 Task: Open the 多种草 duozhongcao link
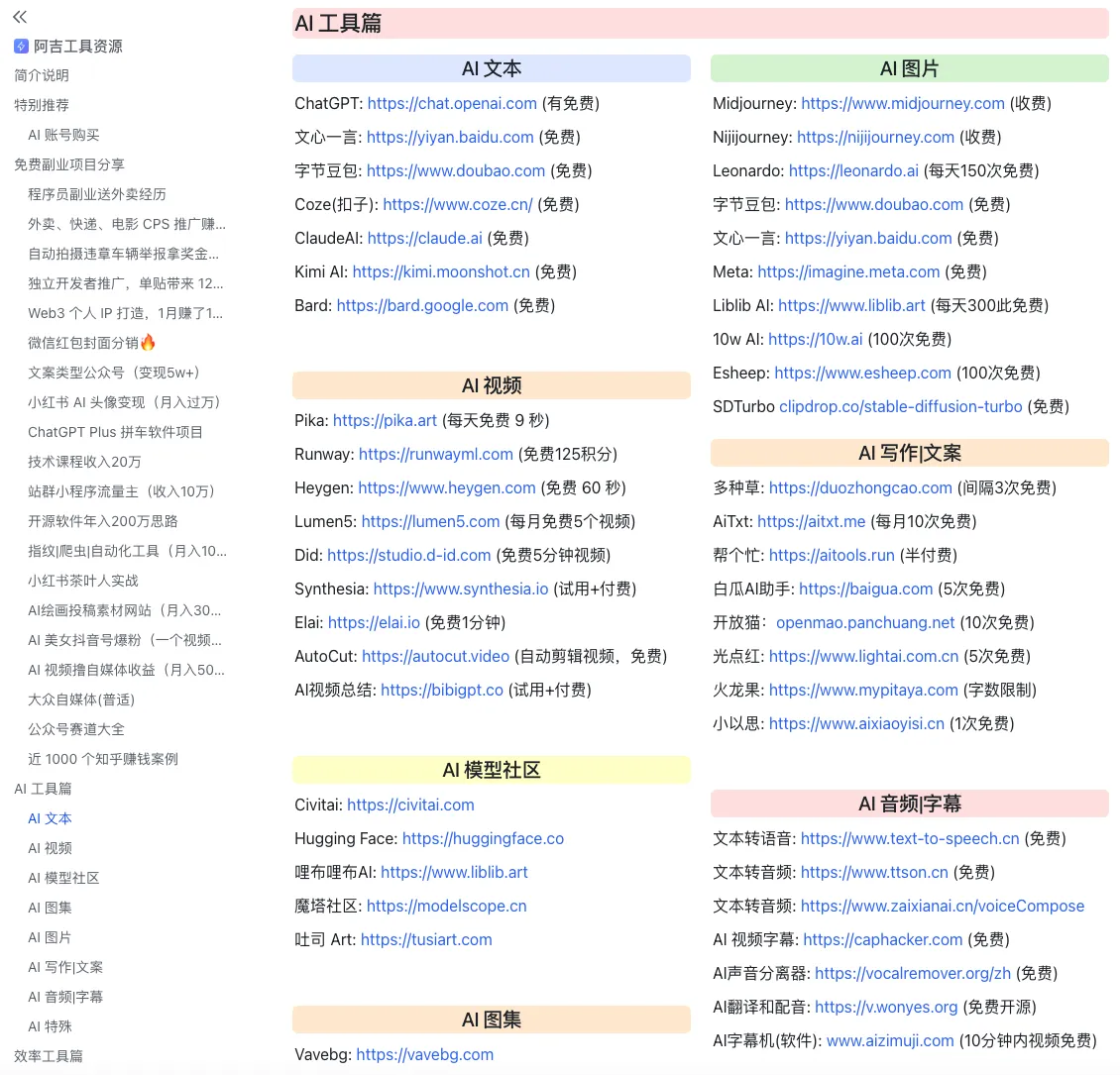pos(860,488)
